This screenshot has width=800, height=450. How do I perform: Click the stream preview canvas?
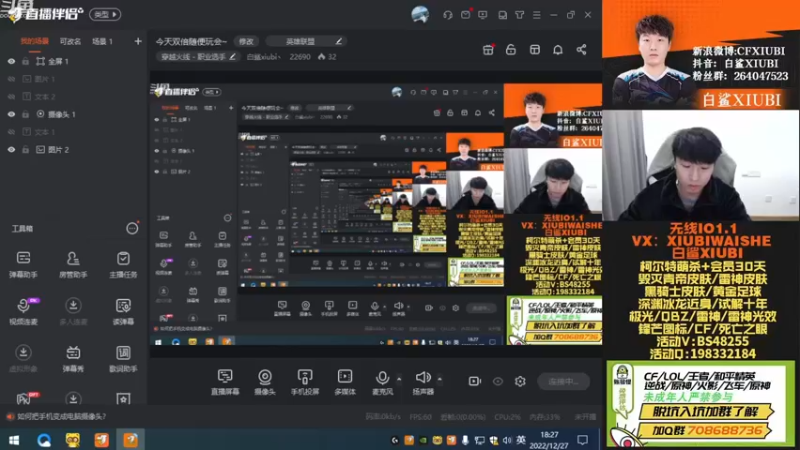376,214
